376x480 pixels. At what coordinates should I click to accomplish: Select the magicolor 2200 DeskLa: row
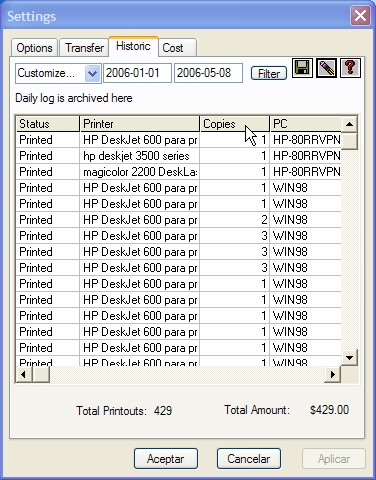tap(178, 172)
